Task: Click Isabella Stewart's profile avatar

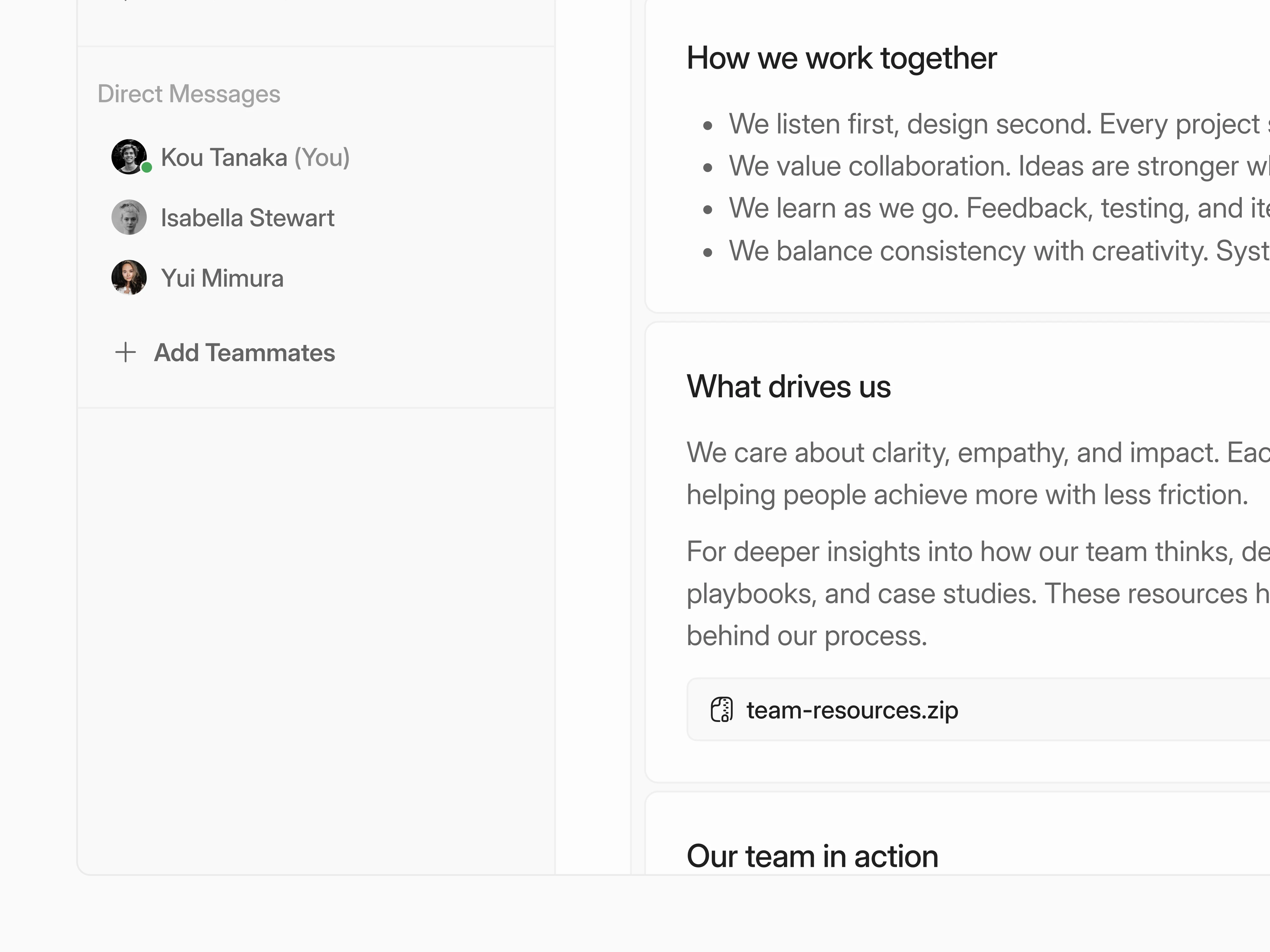Action: [129, 217]
